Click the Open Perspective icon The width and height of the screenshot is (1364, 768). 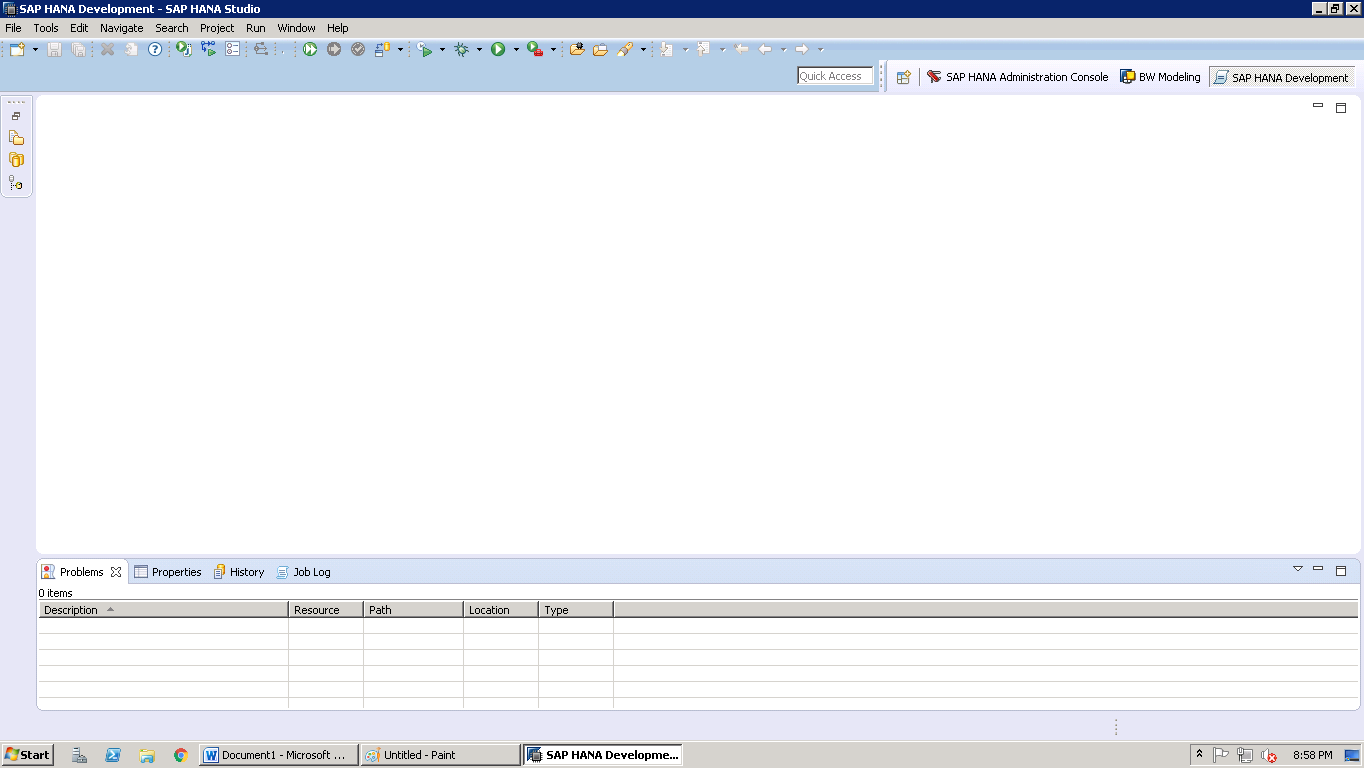[x=903, y=77]
